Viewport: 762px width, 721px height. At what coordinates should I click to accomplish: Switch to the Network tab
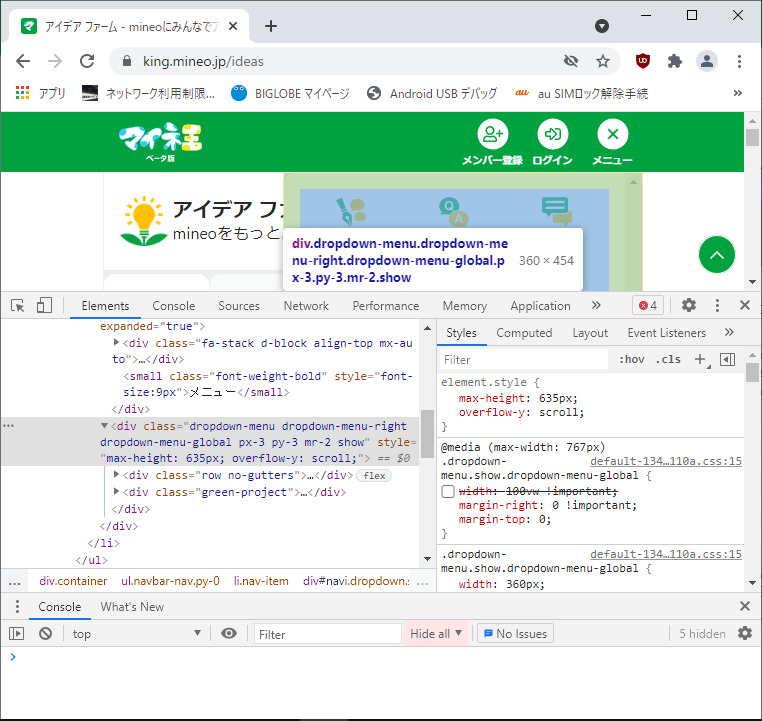coord(306,306)
